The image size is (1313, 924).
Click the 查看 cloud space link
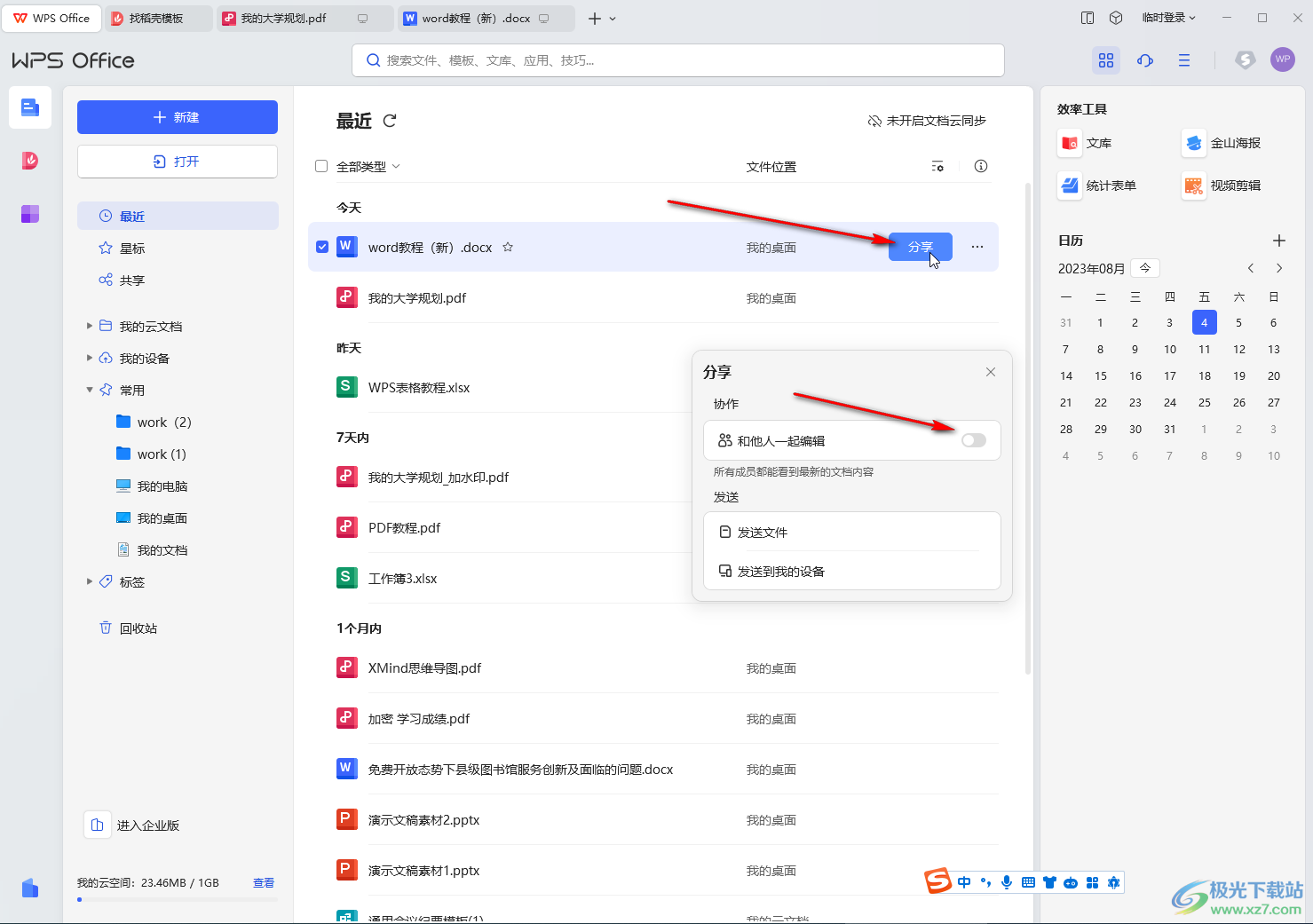pyautogui.click(x=264, y=882)
